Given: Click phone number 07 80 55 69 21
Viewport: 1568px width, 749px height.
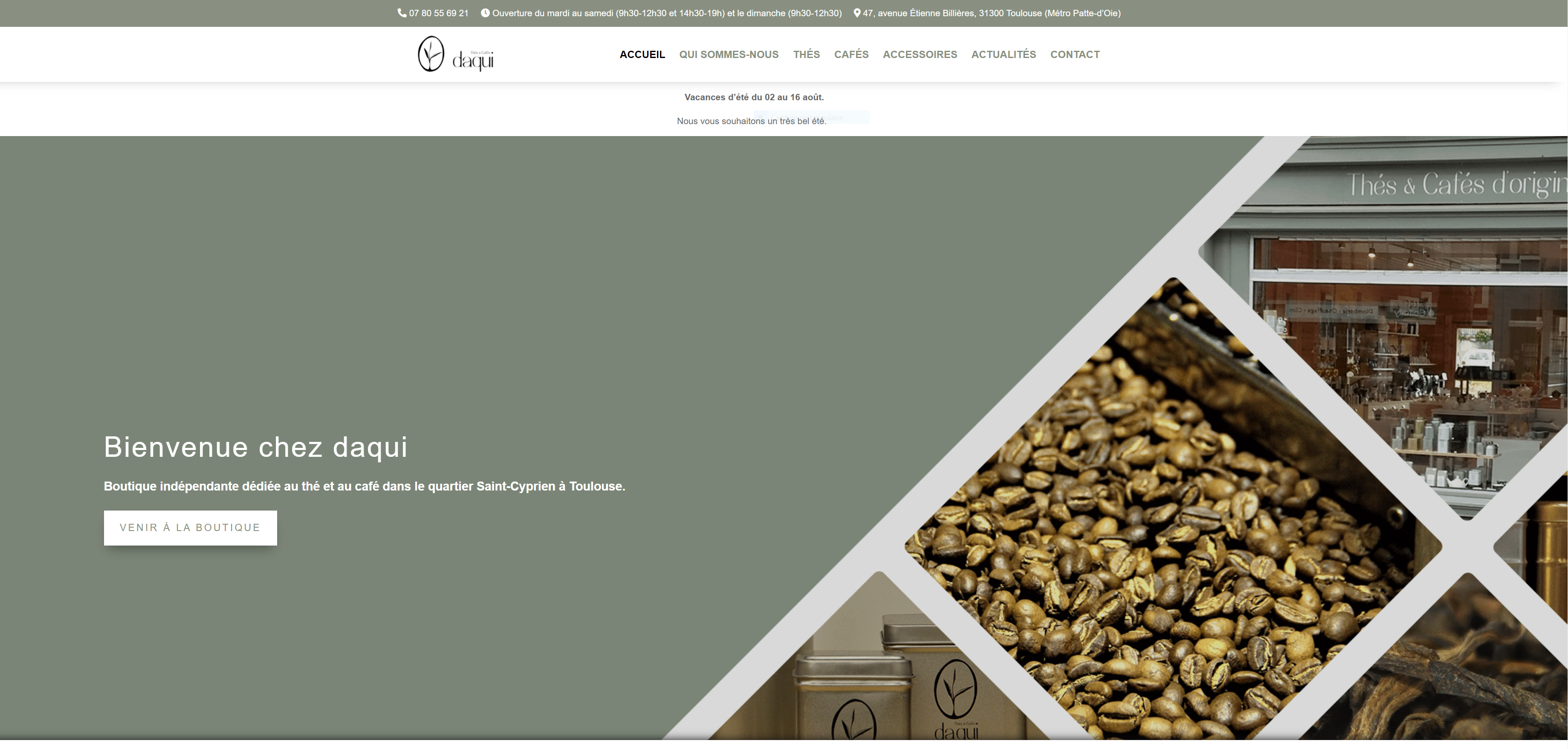Looking at the screenshot, I should [x=438, y=13].
